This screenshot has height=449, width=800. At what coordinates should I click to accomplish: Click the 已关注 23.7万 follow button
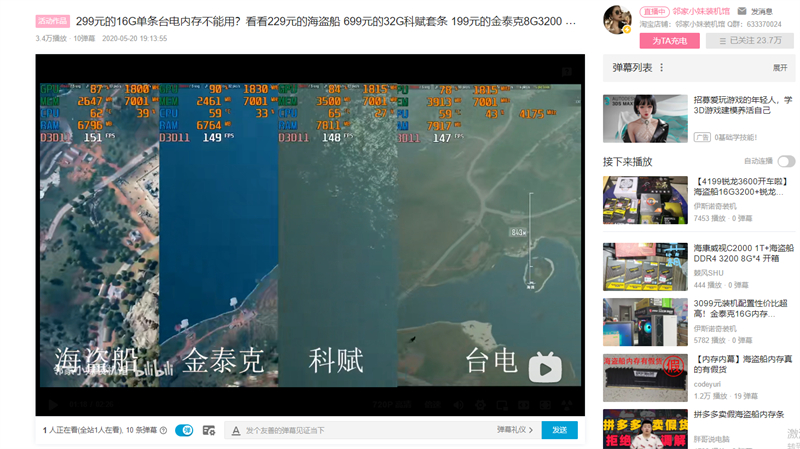tap(750, 41)
